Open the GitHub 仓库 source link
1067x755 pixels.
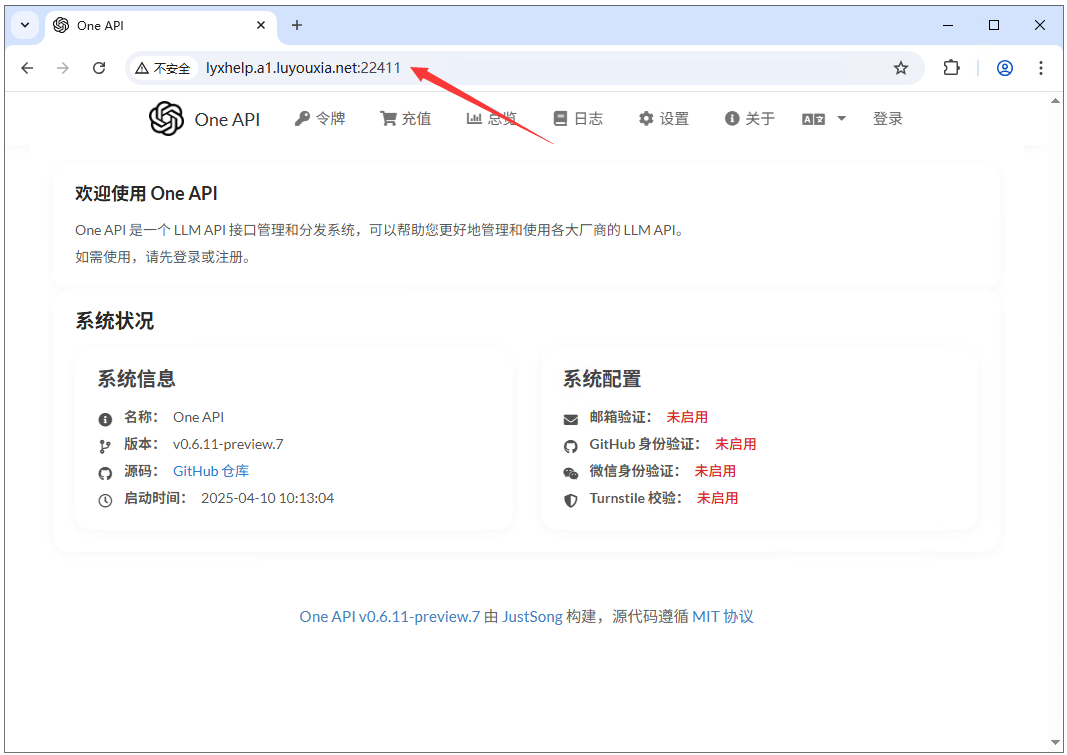point(211,471)
